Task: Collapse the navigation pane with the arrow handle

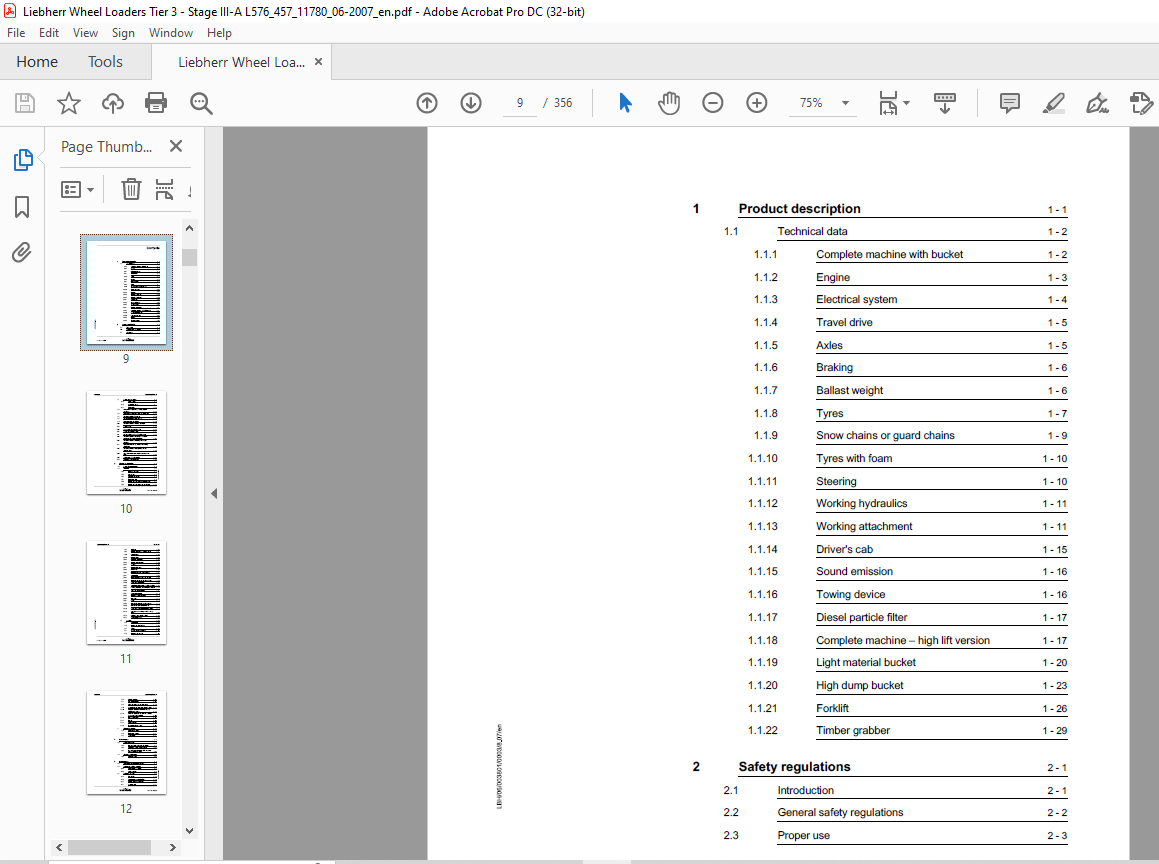Action: [214, 493]
